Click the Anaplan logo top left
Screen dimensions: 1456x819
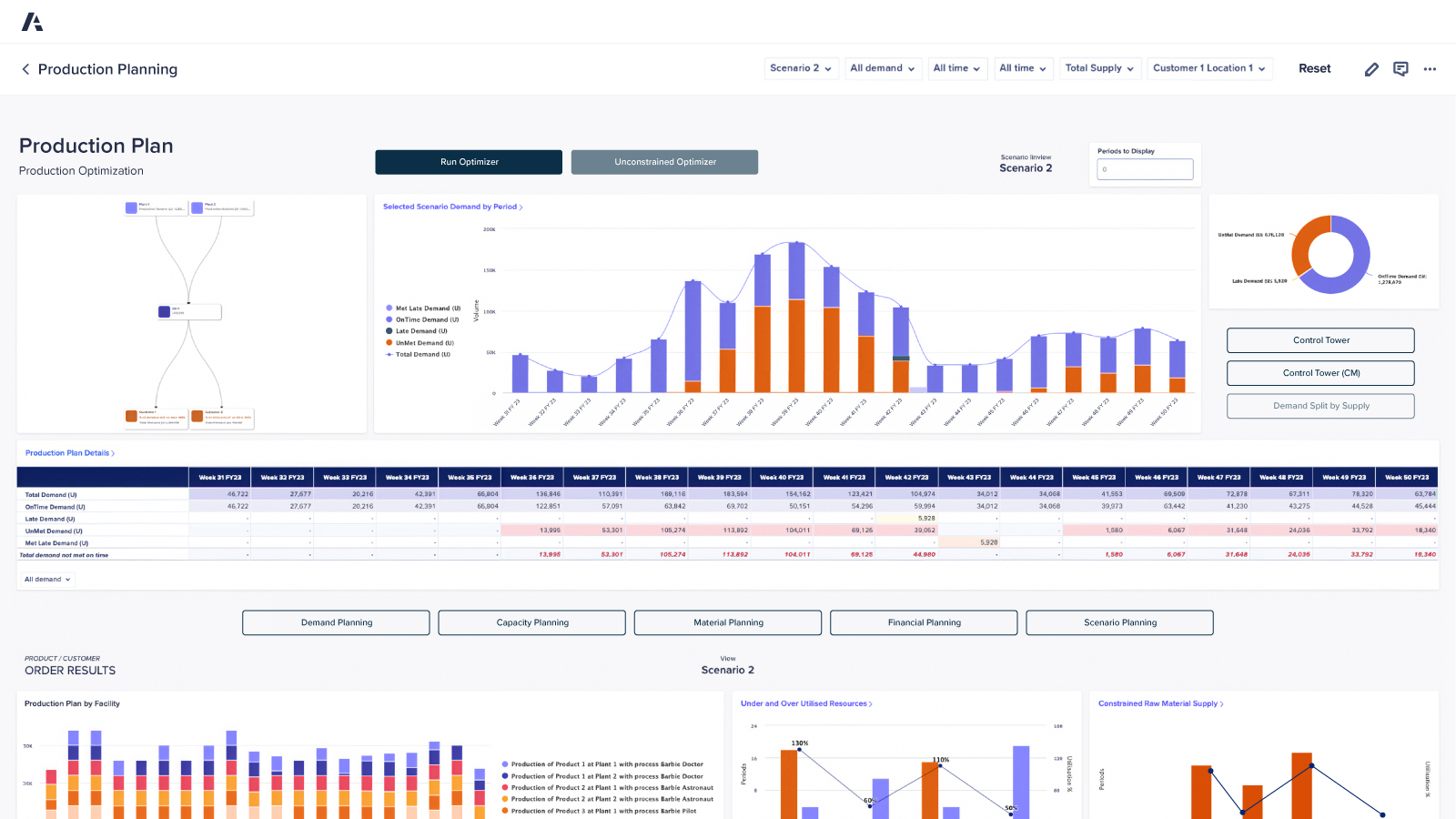(33, 20)
